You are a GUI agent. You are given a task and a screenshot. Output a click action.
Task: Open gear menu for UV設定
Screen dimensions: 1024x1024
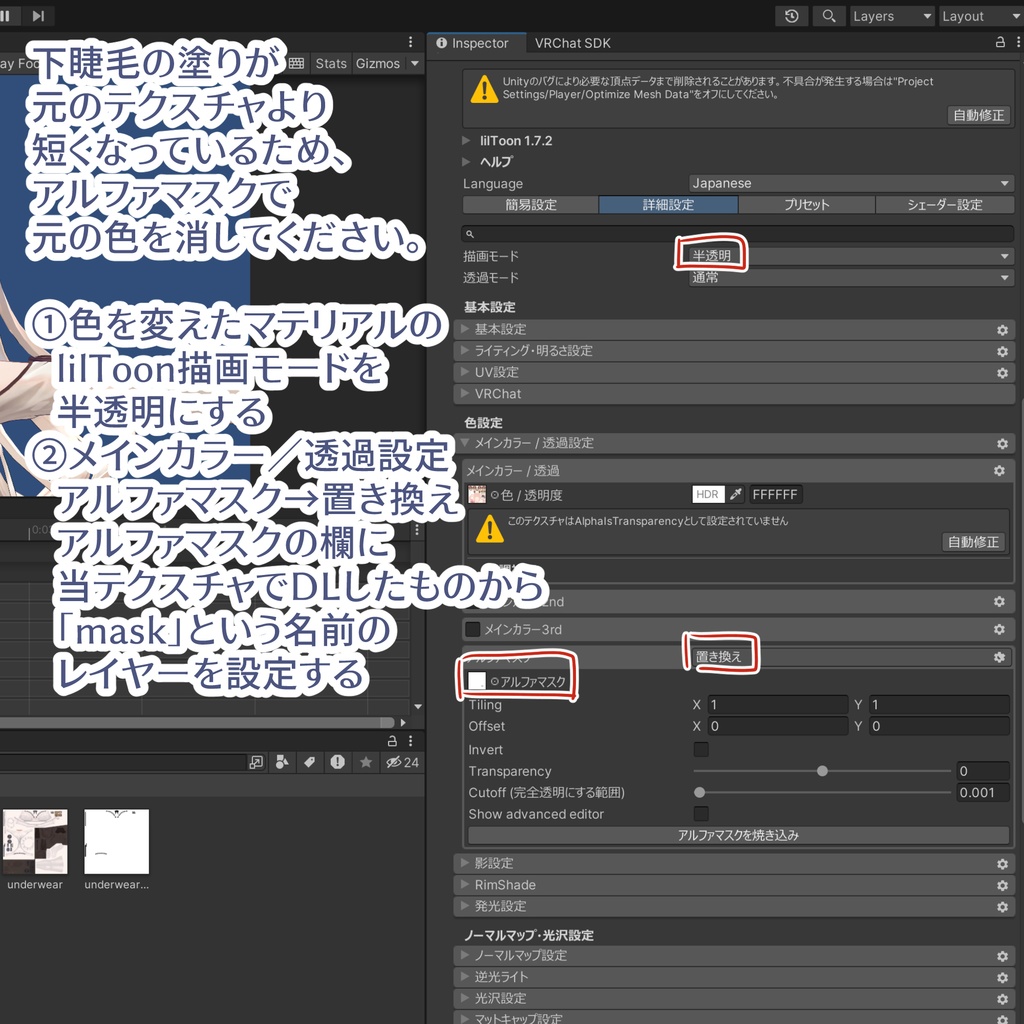(1002, 374)
